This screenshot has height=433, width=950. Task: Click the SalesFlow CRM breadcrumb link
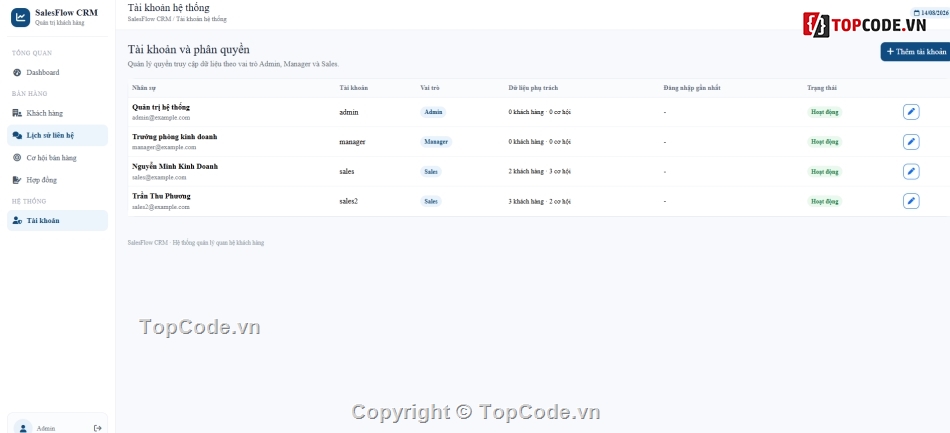[x=149, y=19]
